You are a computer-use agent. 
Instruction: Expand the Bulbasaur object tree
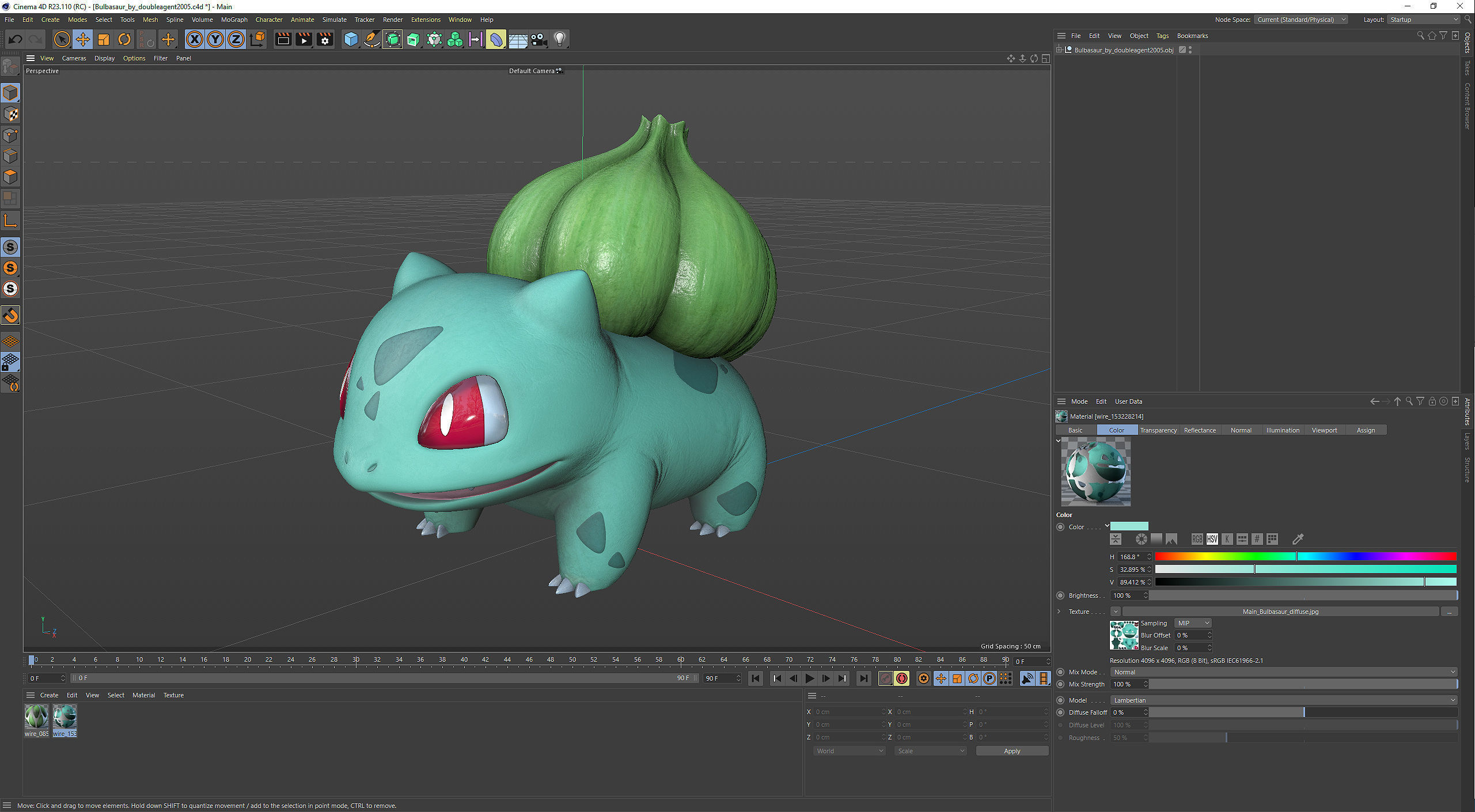tap(1059, 50)
